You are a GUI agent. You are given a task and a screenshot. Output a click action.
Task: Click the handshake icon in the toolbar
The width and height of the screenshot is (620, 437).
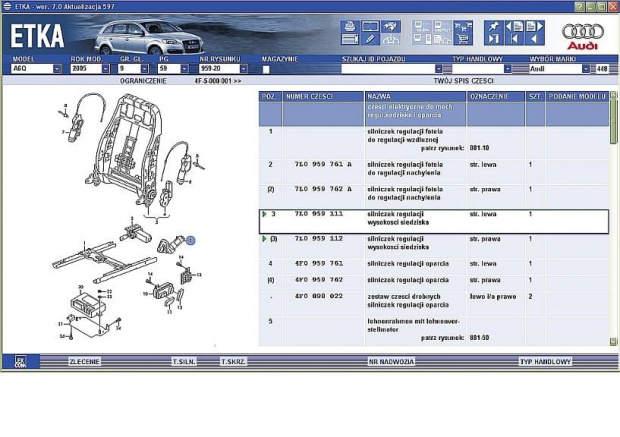click(x=391, y=26)
